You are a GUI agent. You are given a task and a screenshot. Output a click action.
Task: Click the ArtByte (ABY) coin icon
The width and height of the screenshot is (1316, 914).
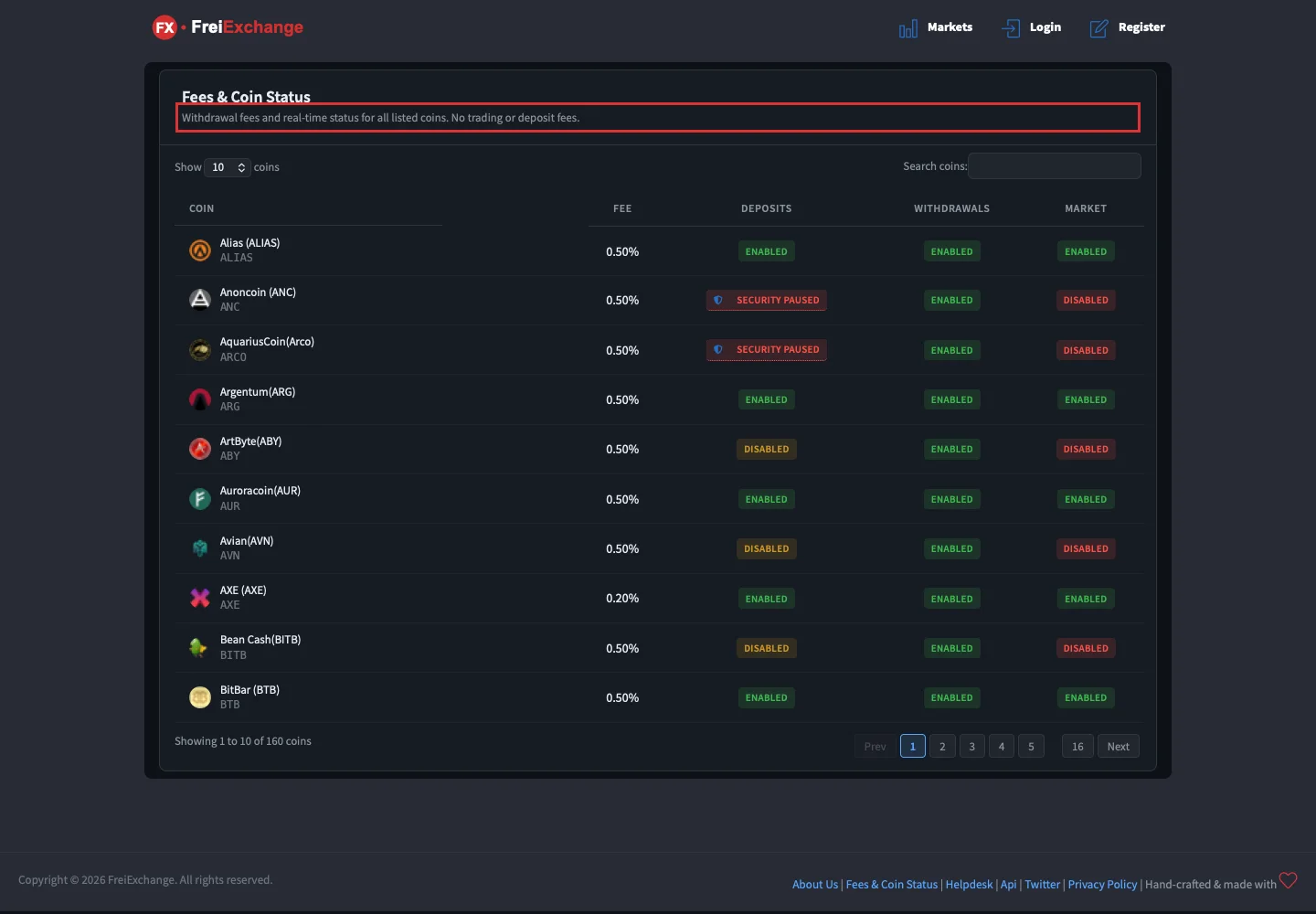200,449
